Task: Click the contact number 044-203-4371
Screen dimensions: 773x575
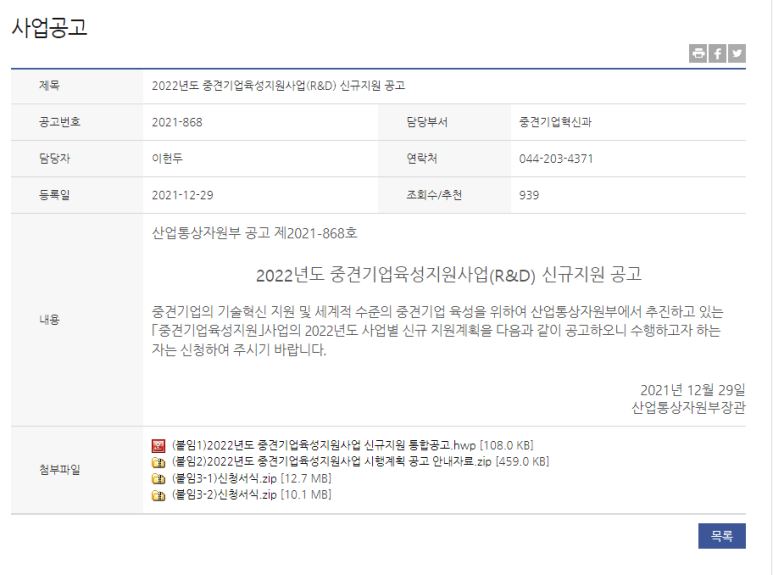Action: tap(556, 159)
